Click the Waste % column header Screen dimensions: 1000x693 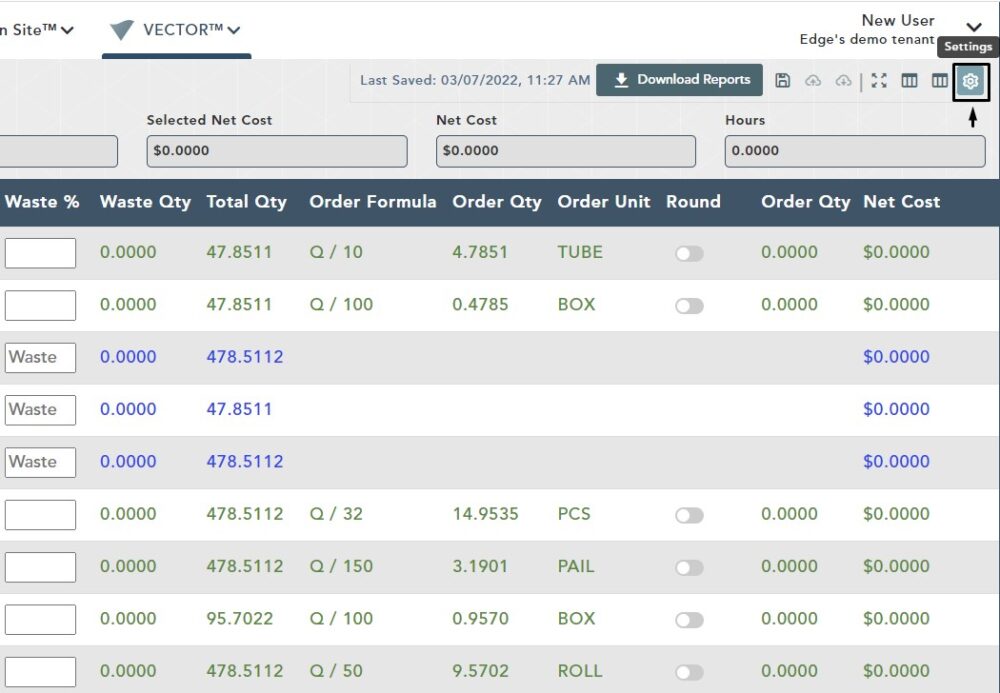tap(42, 202)
